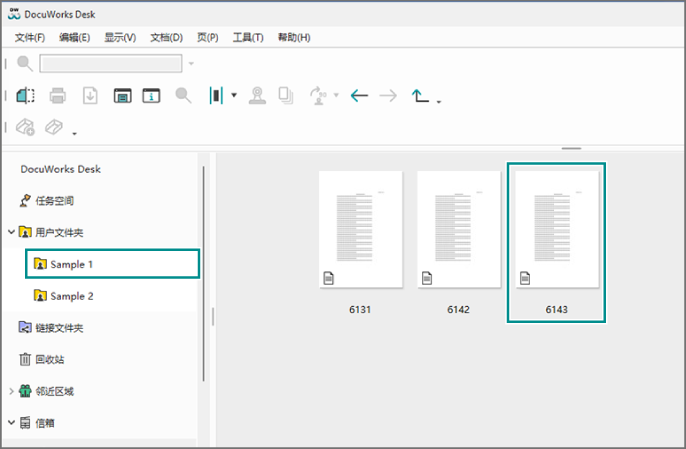The height and width of the screenshot is (449, 686).
Task: Open the 工具(T) menu
Action: pos(248,38)
